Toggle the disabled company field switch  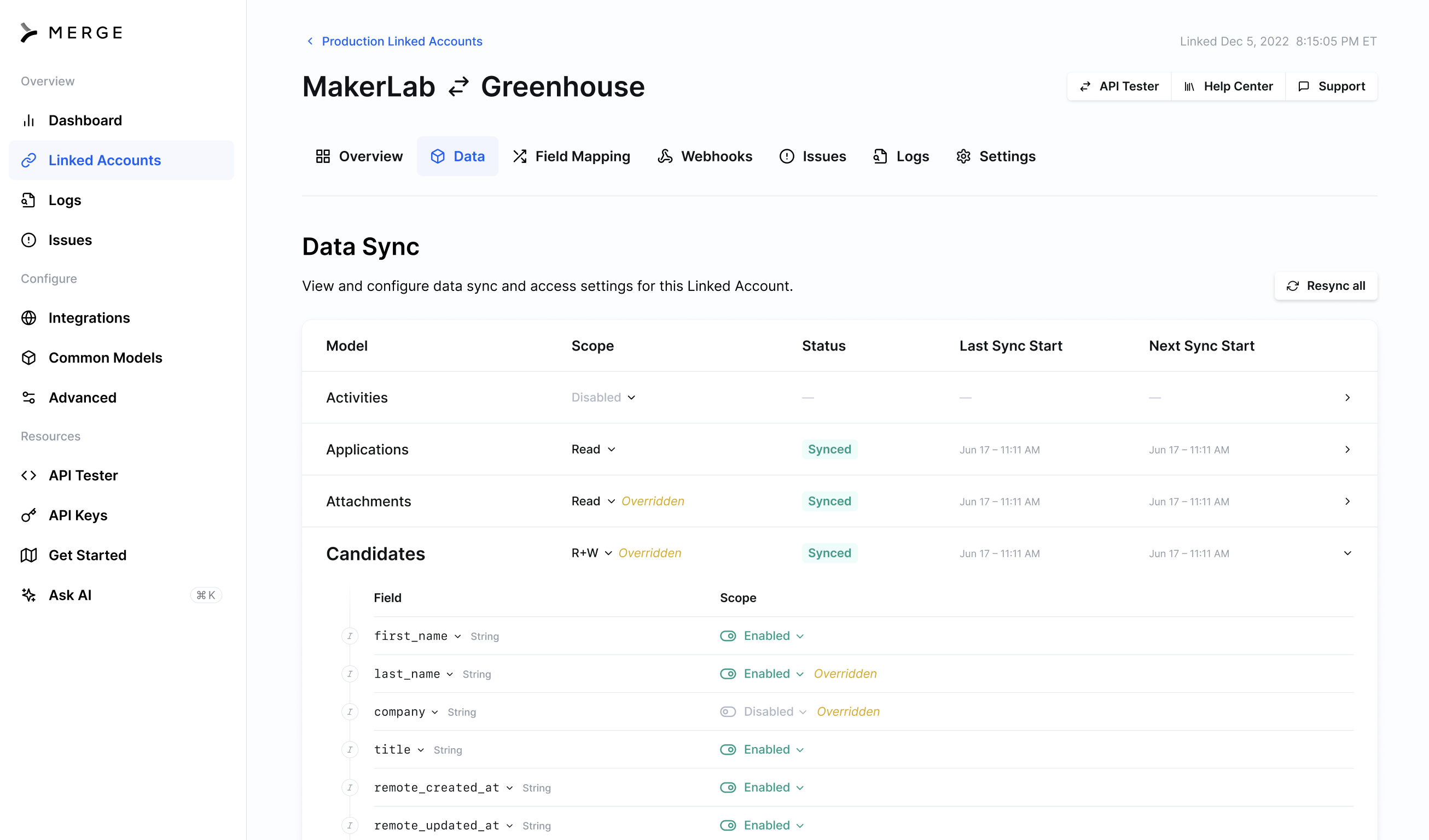pos(728,712)
